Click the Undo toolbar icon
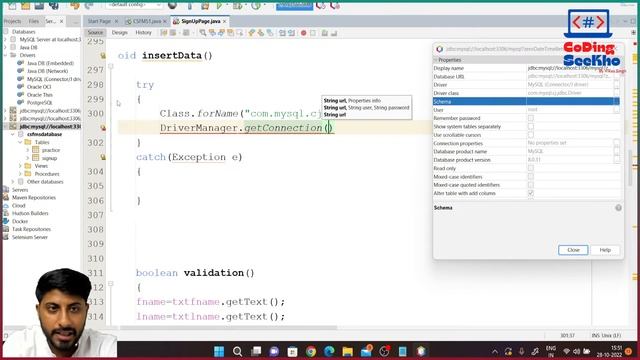Image resolution: width=640 pixels, height=360 pixels. (75, 6)
